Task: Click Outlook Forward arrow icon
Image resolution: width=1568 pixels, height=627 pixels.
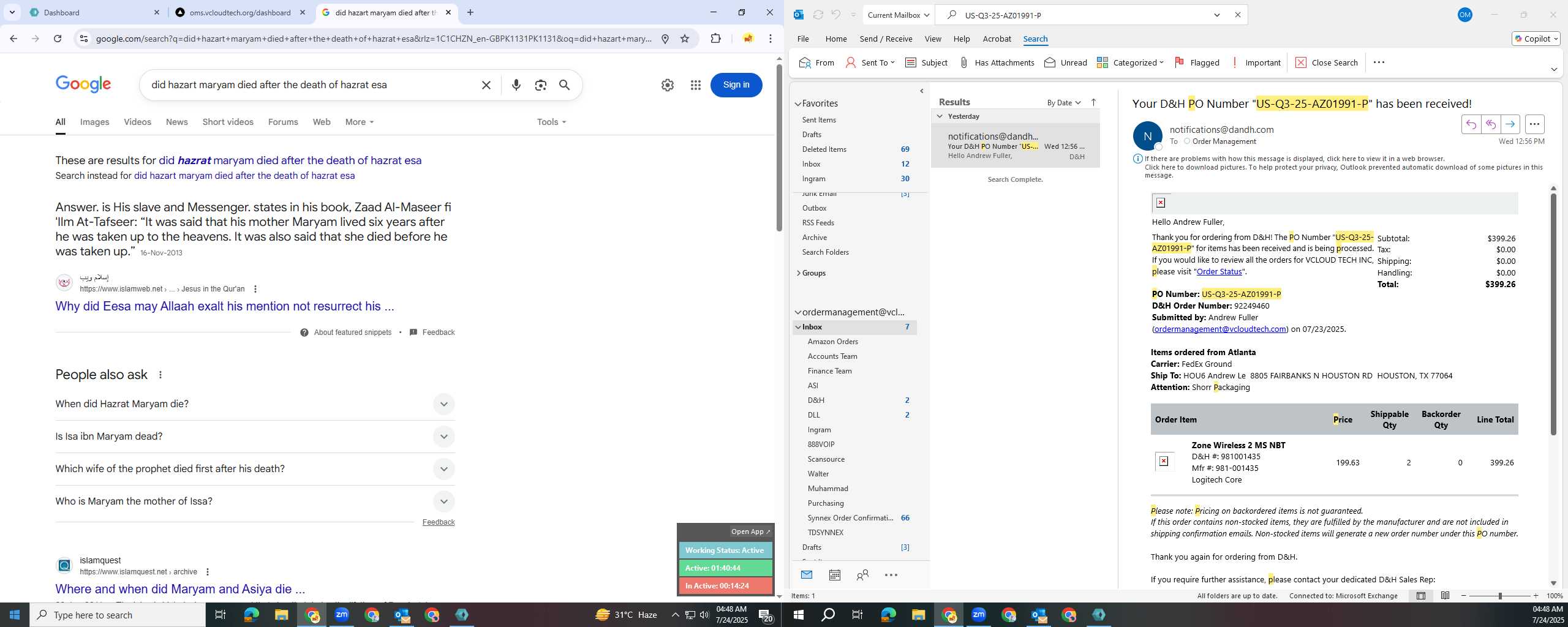Action: pyautogui.click(x=1510, y=124)
